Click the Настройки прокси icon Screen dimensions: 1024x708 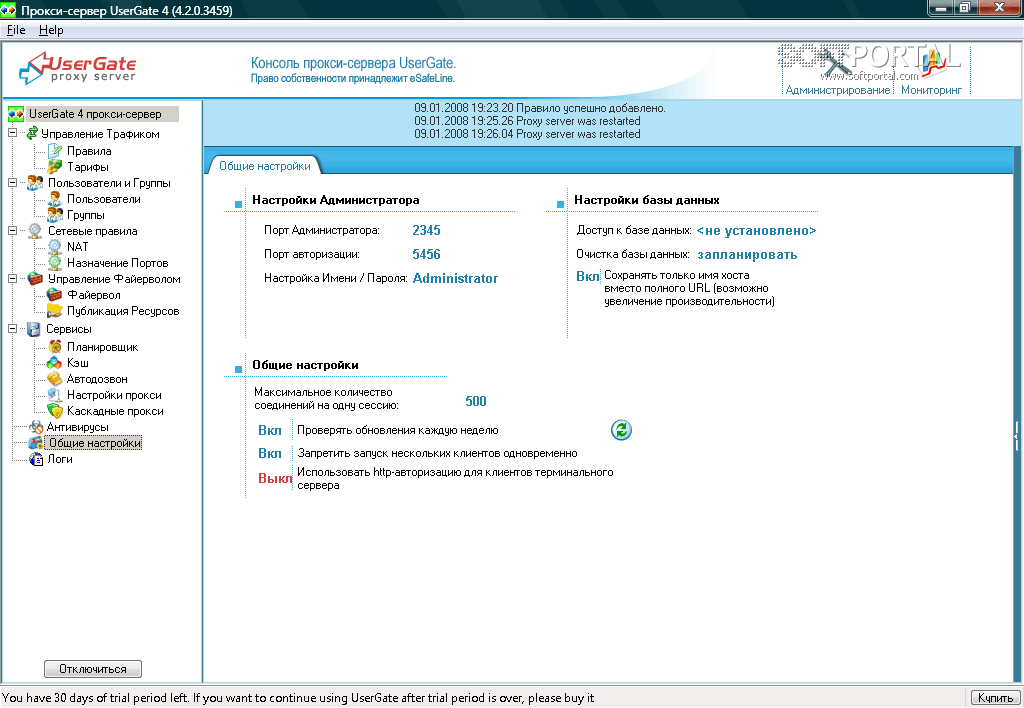55,394
